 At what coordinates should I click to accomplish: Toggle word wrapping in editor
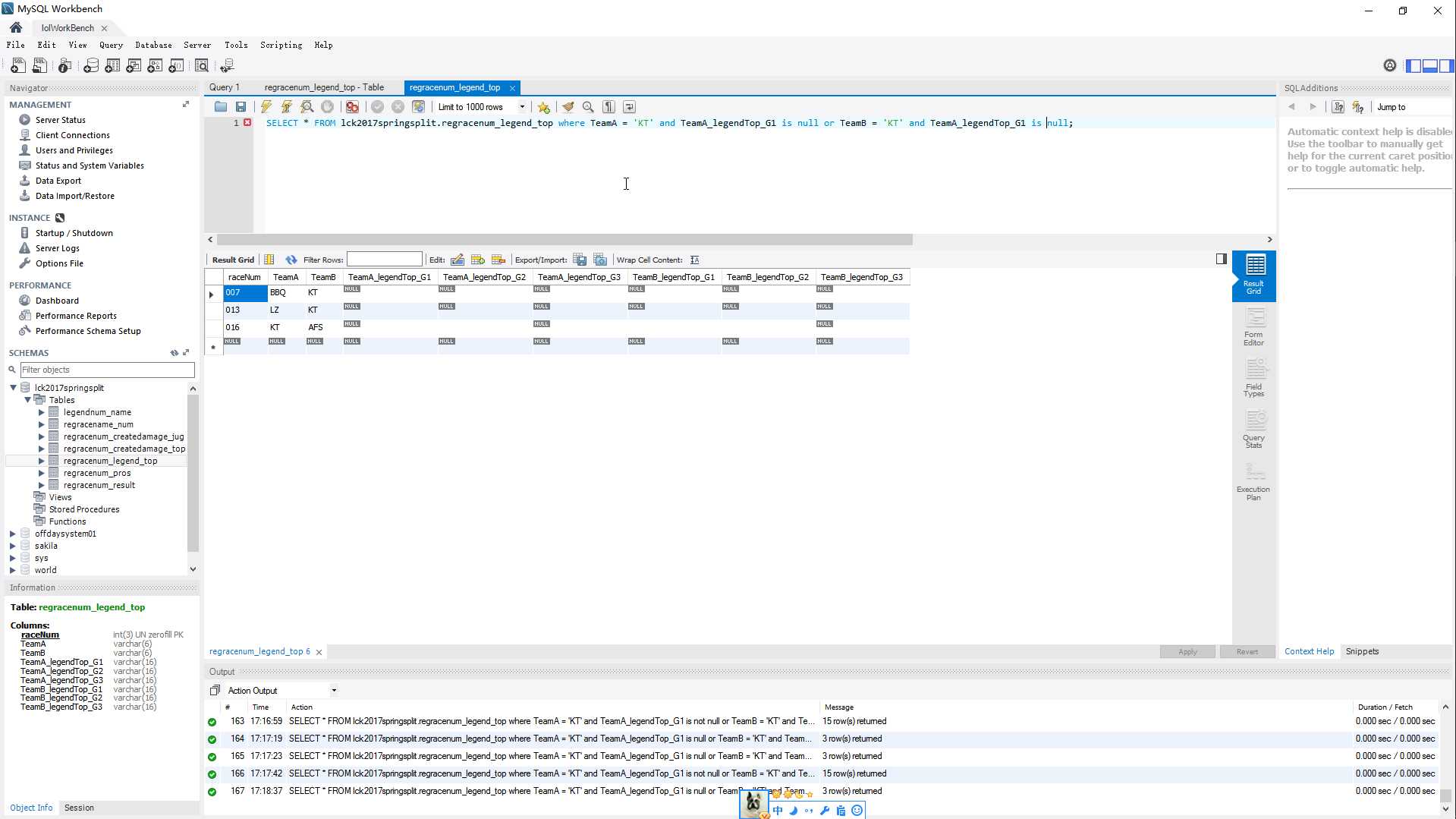(629, 107)
